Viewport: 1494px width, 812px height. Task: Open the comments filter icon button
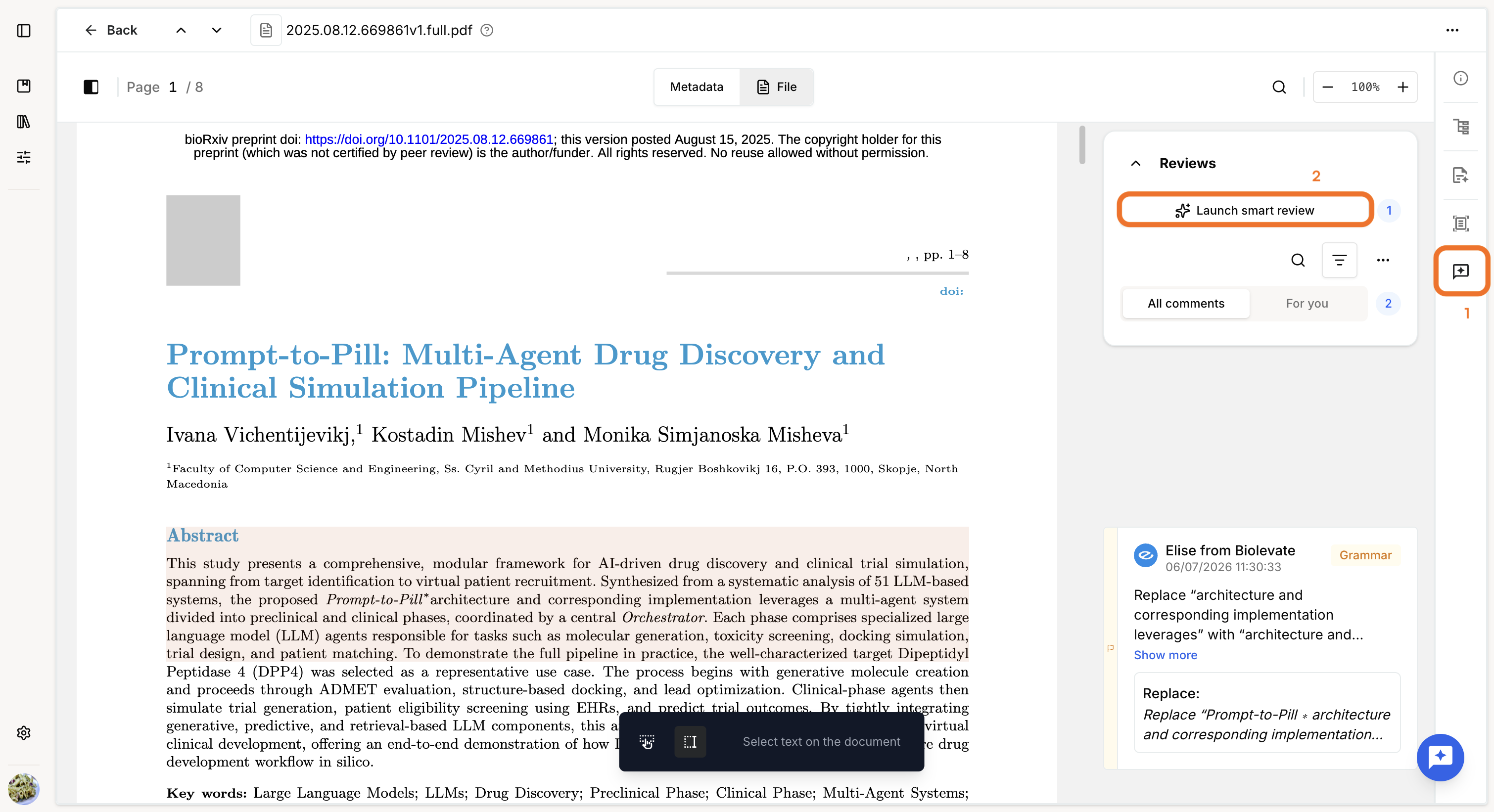[x=1339, y=260]
